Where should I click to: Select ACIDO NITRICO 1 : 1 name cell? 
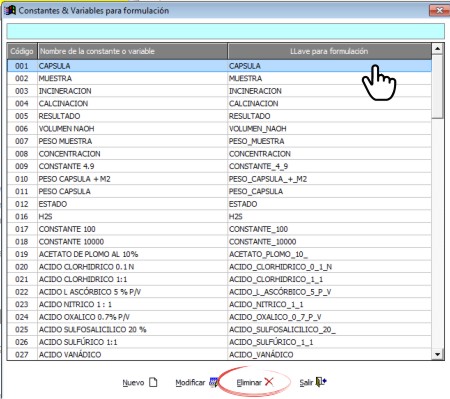click(132, 304)
